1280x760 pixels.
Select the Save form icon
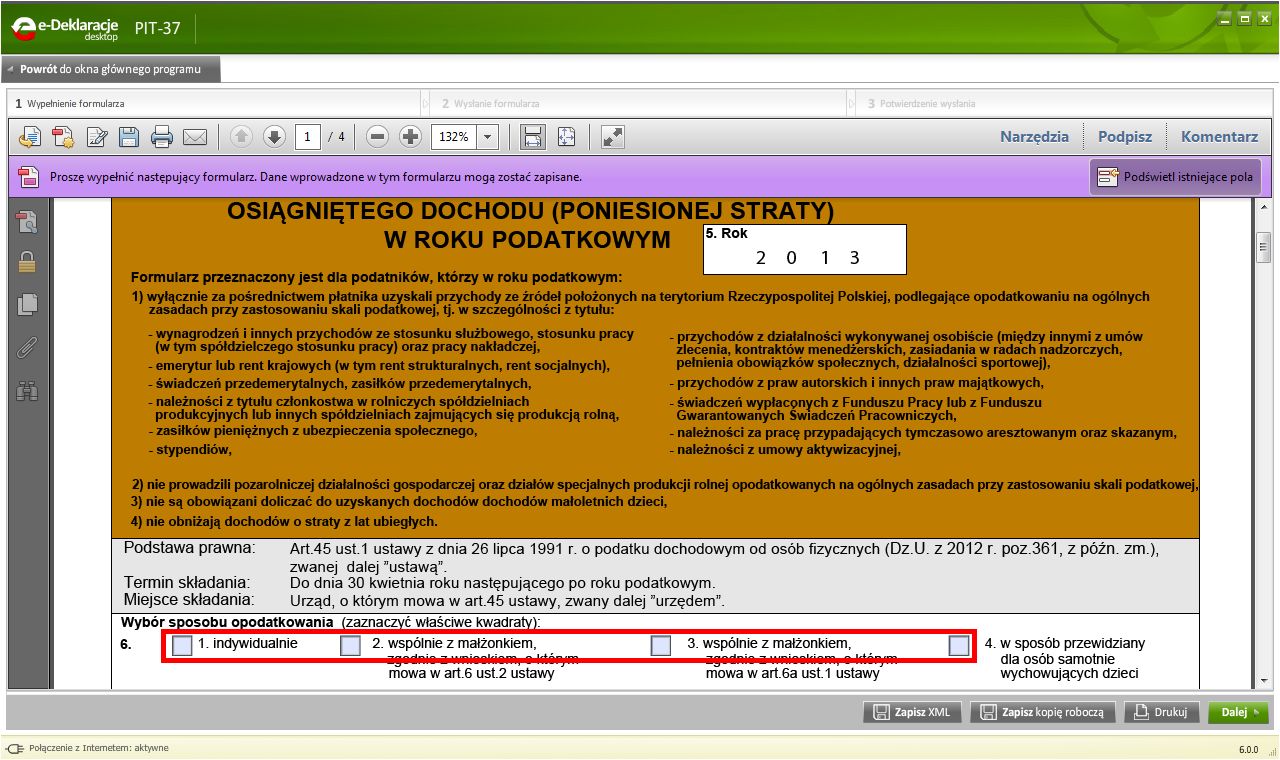point(129,137)
